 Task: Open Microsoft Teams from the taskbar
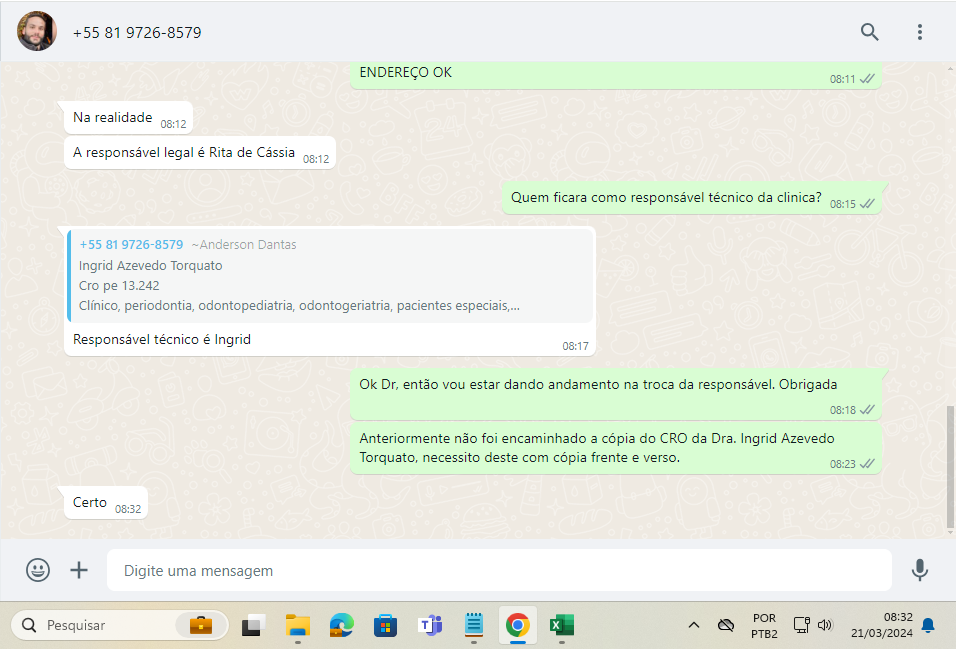(x=430, y=625)
